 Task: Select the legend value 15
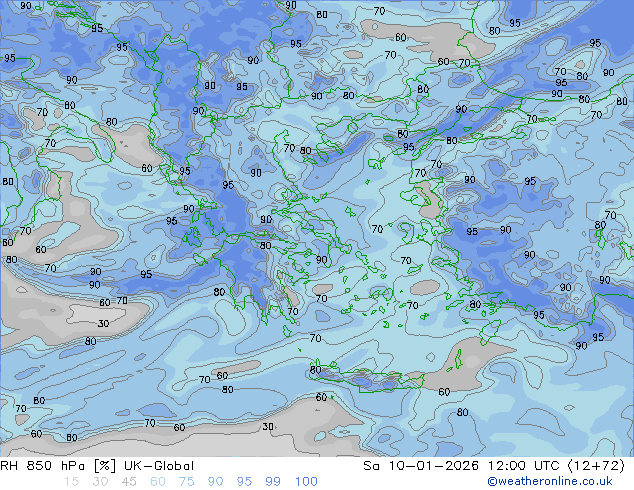coord(71,482)
